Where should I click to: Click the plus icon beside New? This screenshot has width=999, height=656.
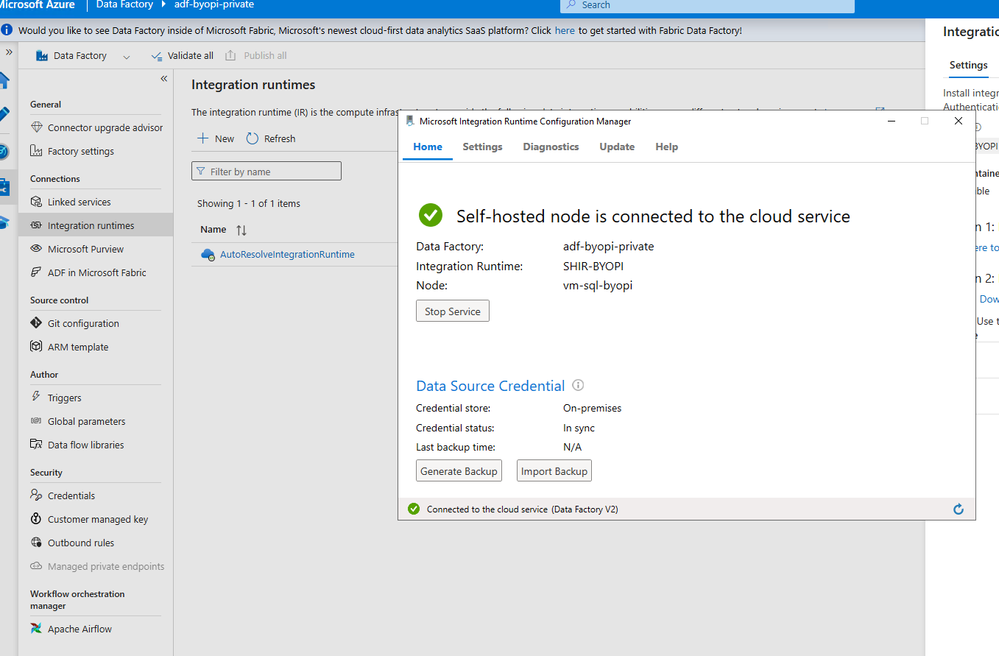click(x=203, y=138)
